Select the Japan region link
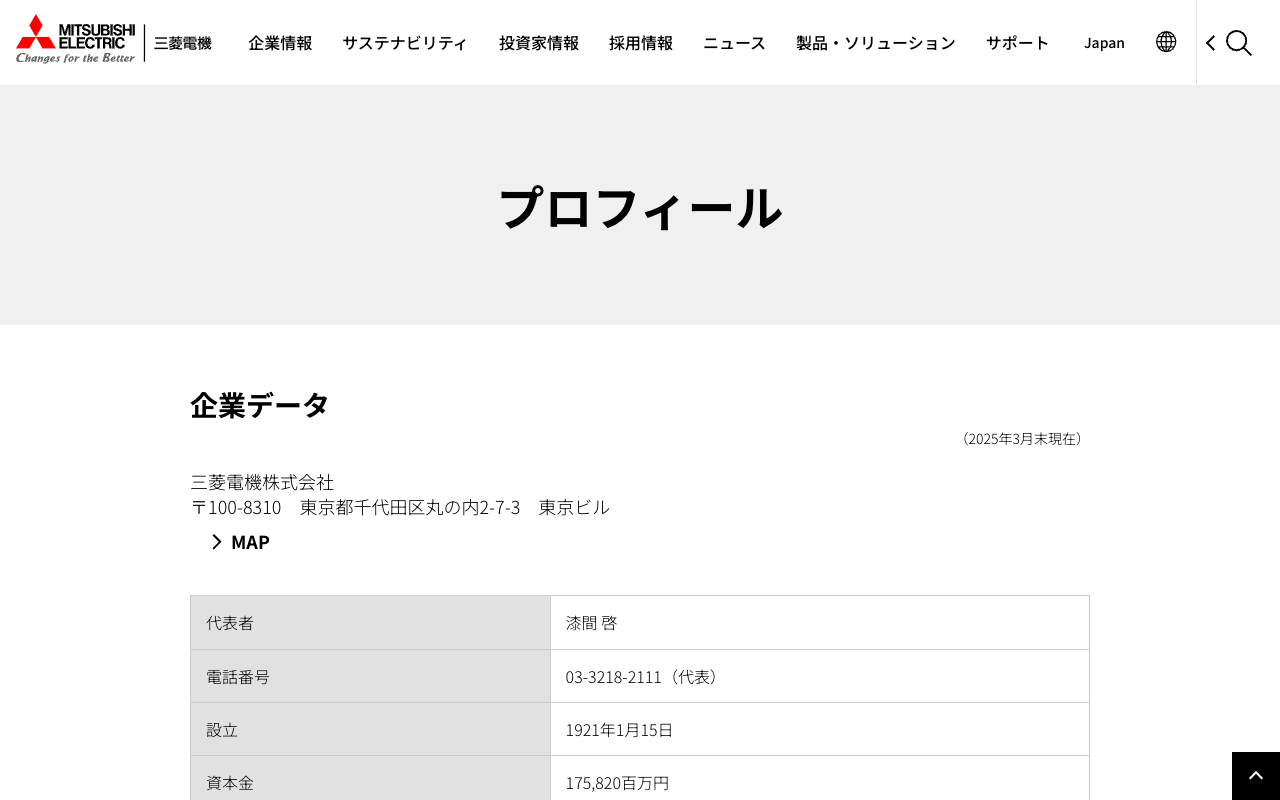Screen dimensions: 1280x800 click(1104, 43)
